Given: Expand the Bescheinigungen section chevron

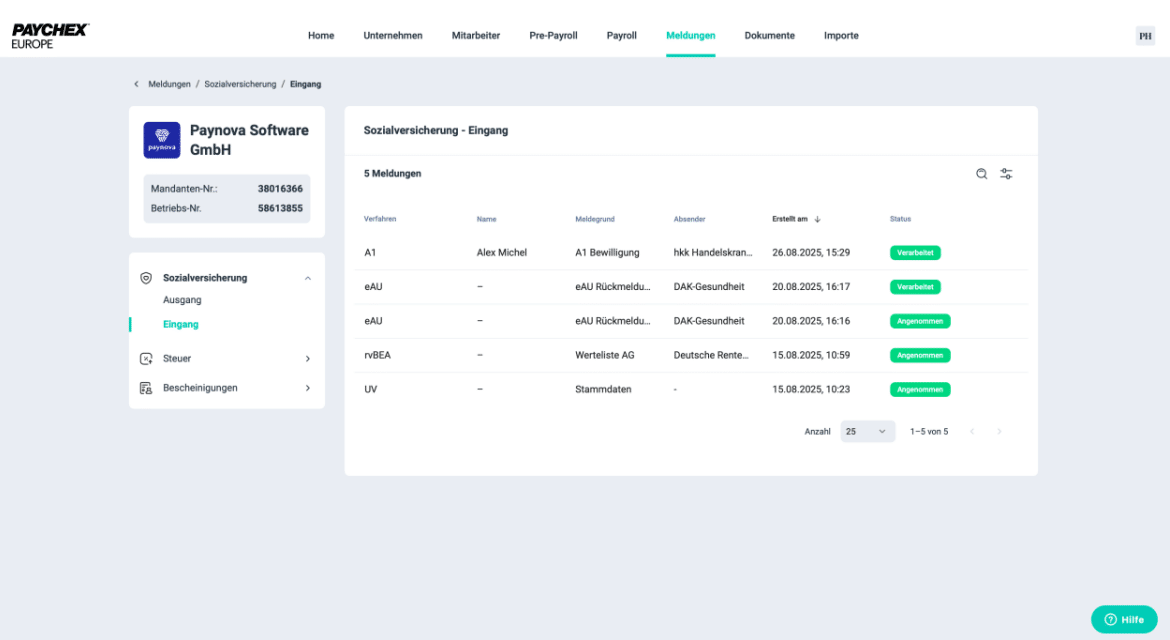Looking at the screenshot, I should click(x=307, y=388).
